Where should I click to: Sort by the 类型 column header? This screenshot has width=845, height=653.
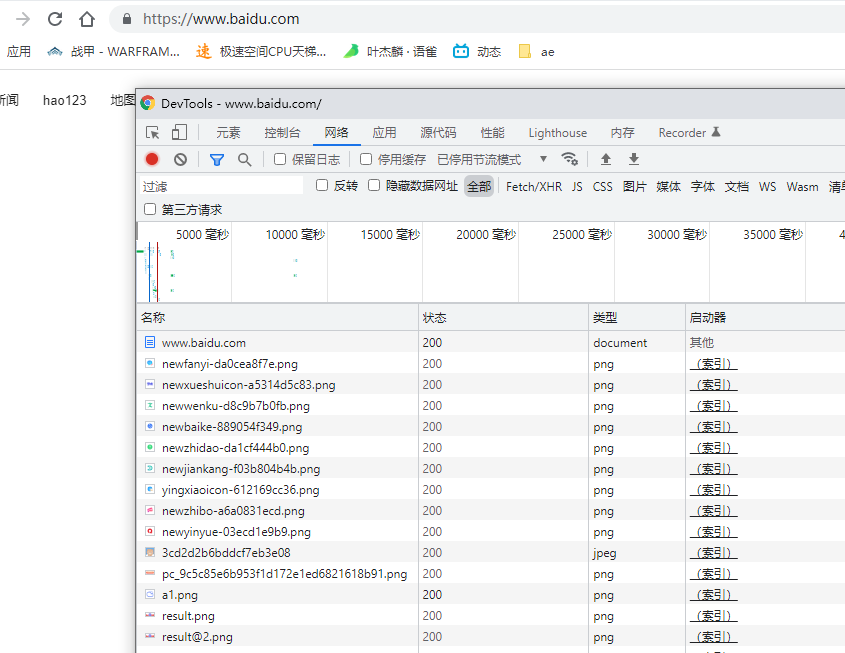(637, 317)
